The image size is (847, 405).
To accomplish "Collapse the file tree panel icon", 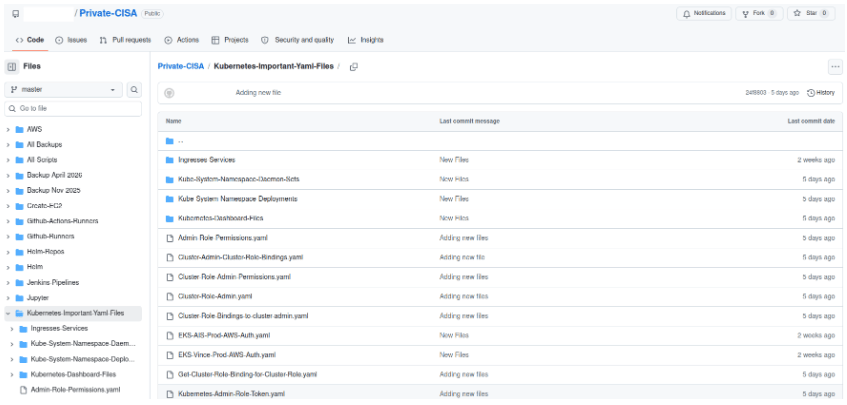I will pyautogui.click(x=12, y=67).
